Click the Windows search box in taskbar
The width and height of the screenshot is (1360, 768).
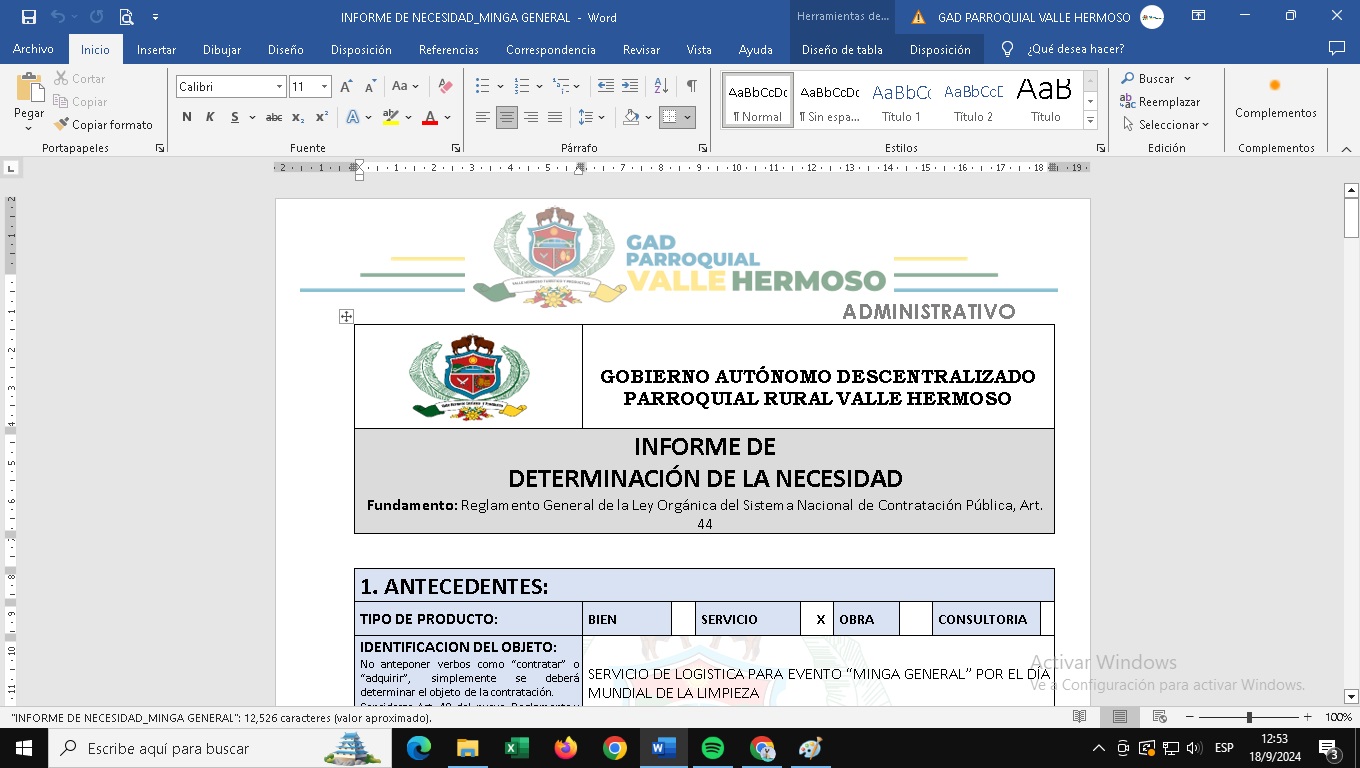200,748
